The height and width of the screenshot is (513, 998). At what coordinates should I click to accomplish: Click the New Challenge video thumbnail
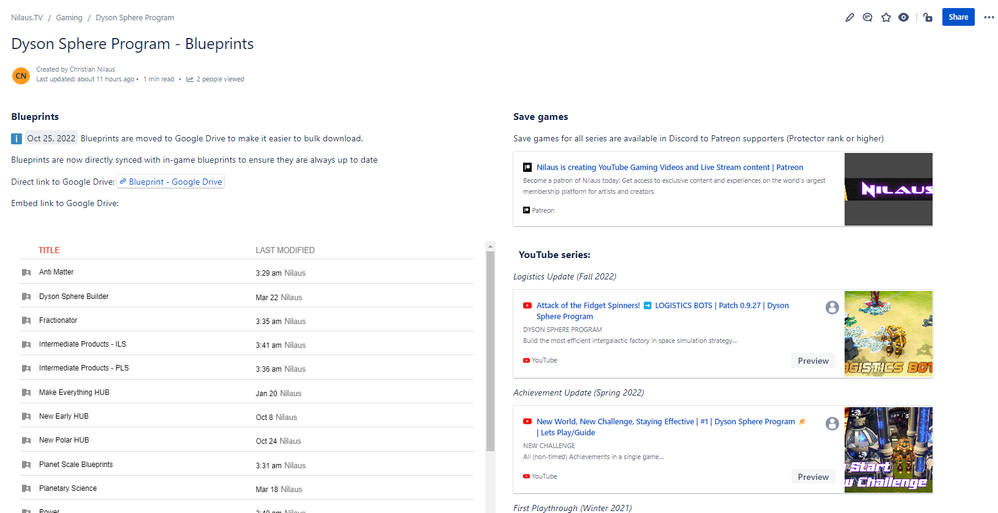coord(889,450)
